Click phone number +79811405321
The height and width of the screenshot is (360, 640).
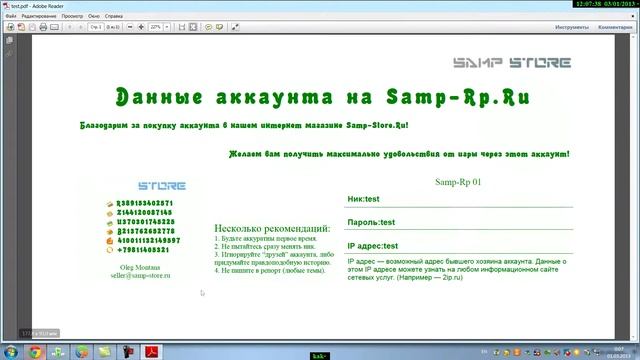pyautogui.click(x=143, y=250)
